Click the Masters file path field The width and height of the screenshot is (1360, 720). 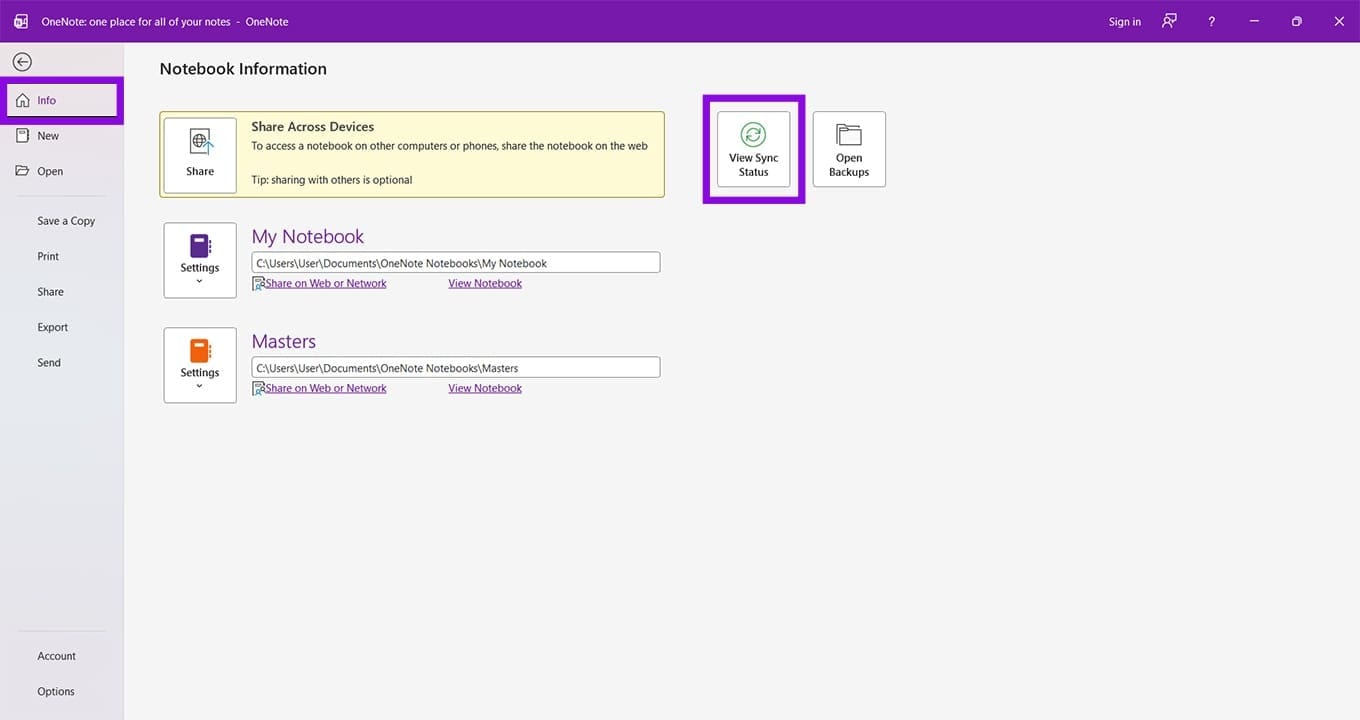[456, 368]
